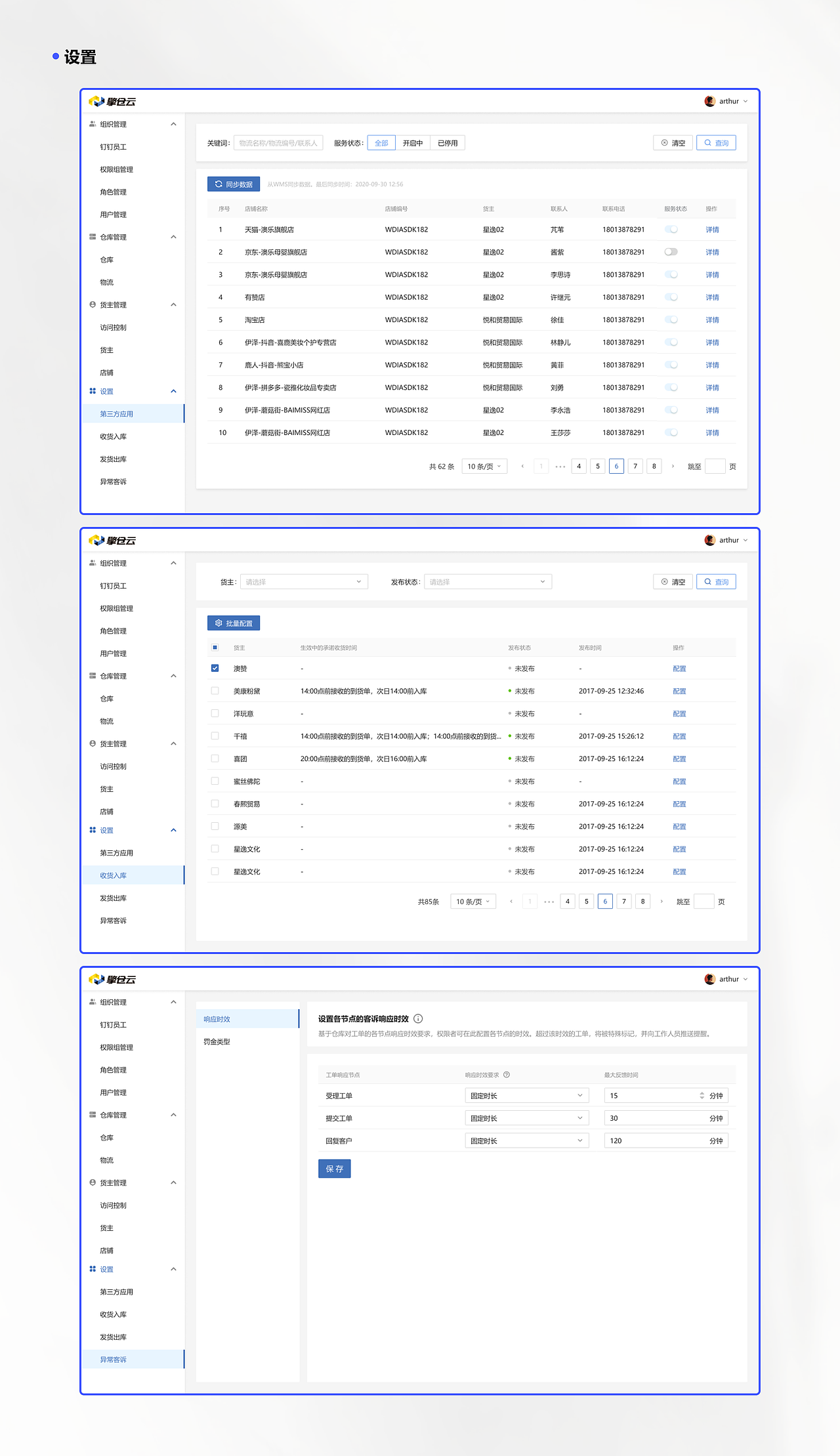Image resolution: width=840 pixels, height=1456 pixels.
Task: Uncheck the 澳赞 row checkbox
Action: point(215,668)
